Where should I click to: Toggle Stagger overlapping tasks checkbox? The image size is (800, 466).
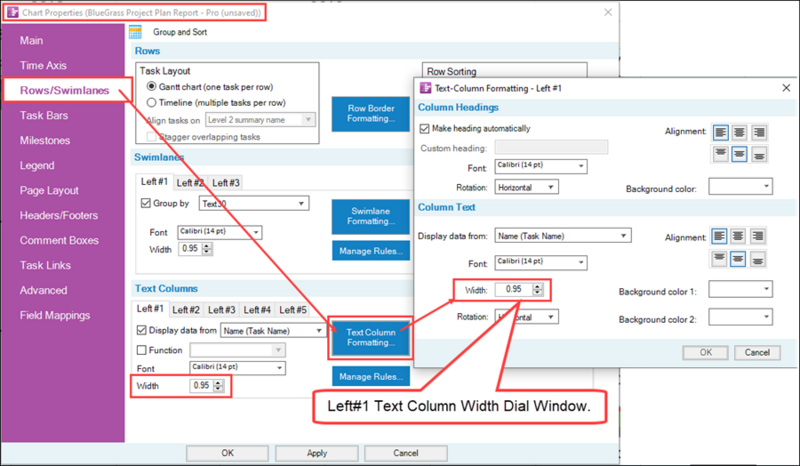coord(151,137)
